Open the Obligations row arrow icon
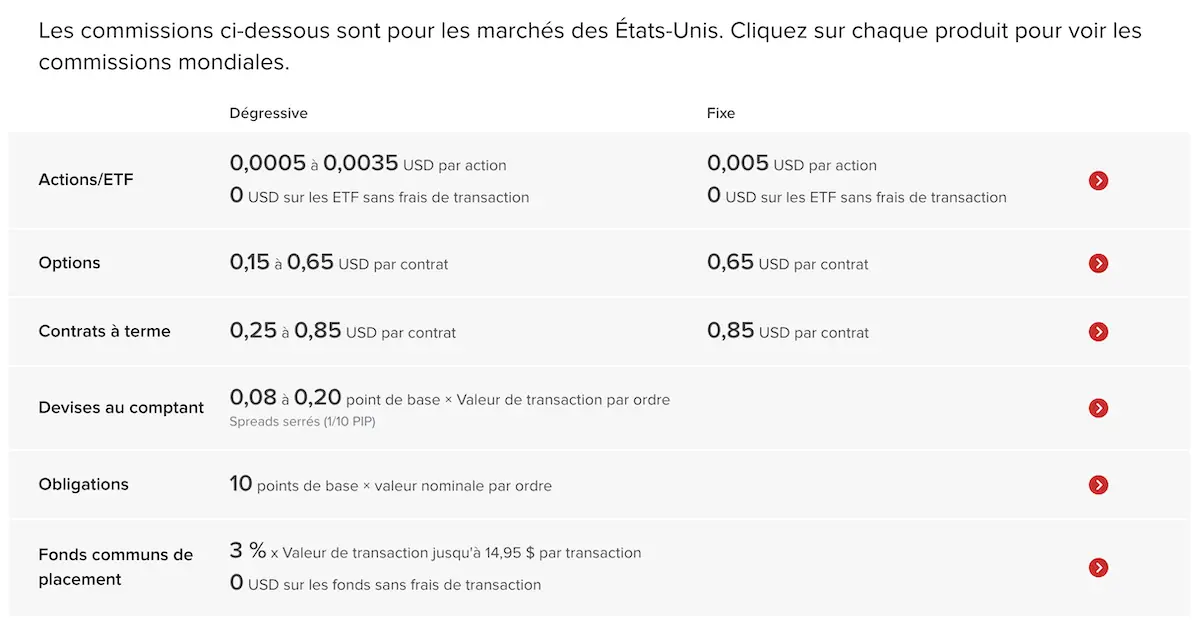The image size is (1200, 639). (x=1098, y=485)
